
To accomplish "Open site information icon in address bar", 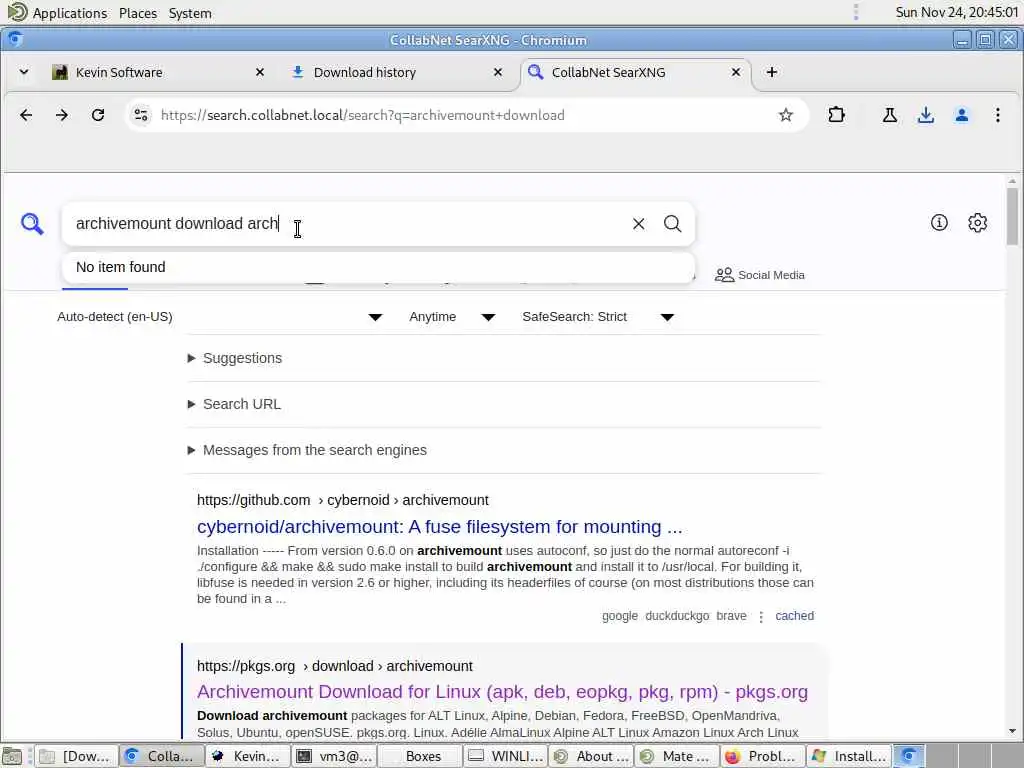I will [x=141, y=116].
